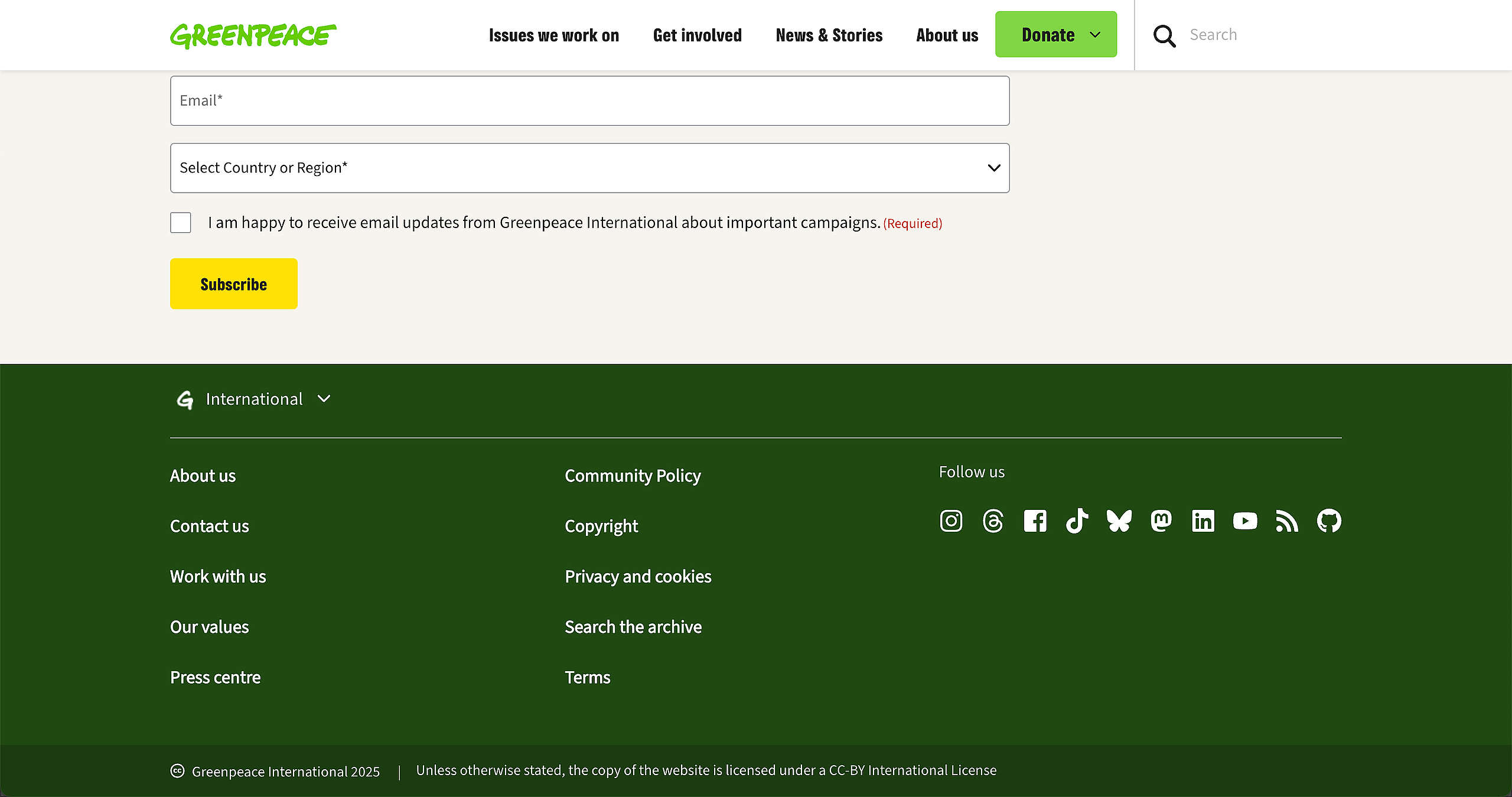Expand the International site selector

click(x=254, y=399)
